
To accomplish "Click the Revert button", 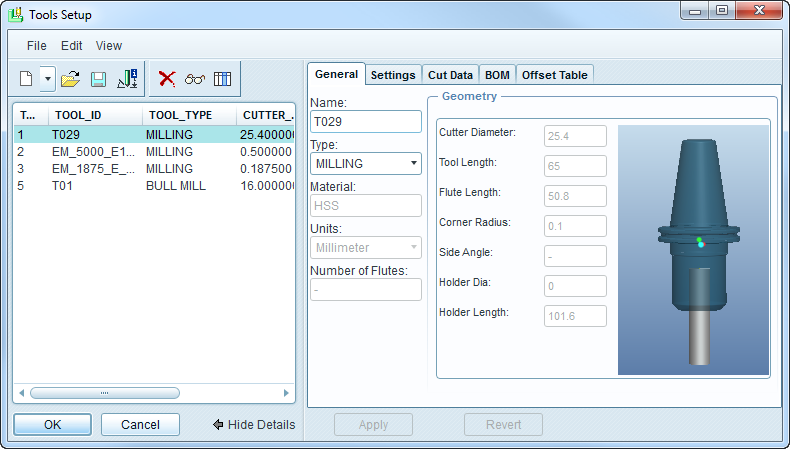I will coord(503,425).
